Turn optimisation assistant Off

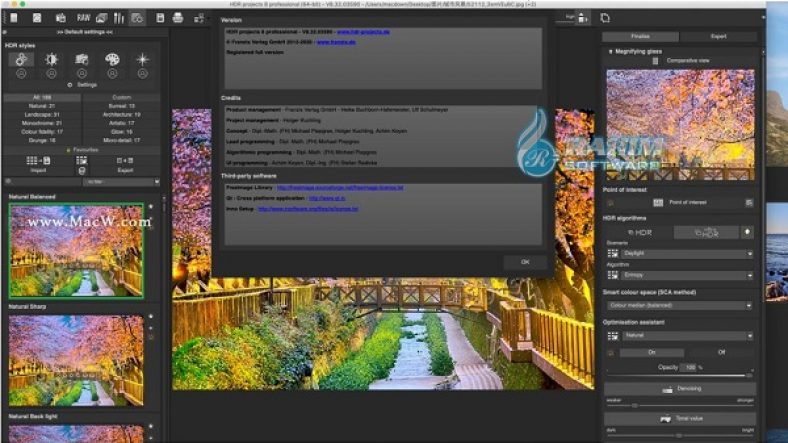tap(722, 353)
